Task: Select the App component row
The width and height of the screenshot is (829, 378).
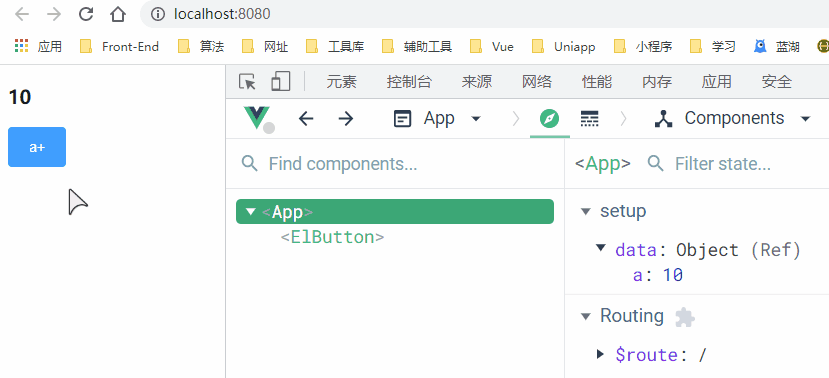Action: 395,211
